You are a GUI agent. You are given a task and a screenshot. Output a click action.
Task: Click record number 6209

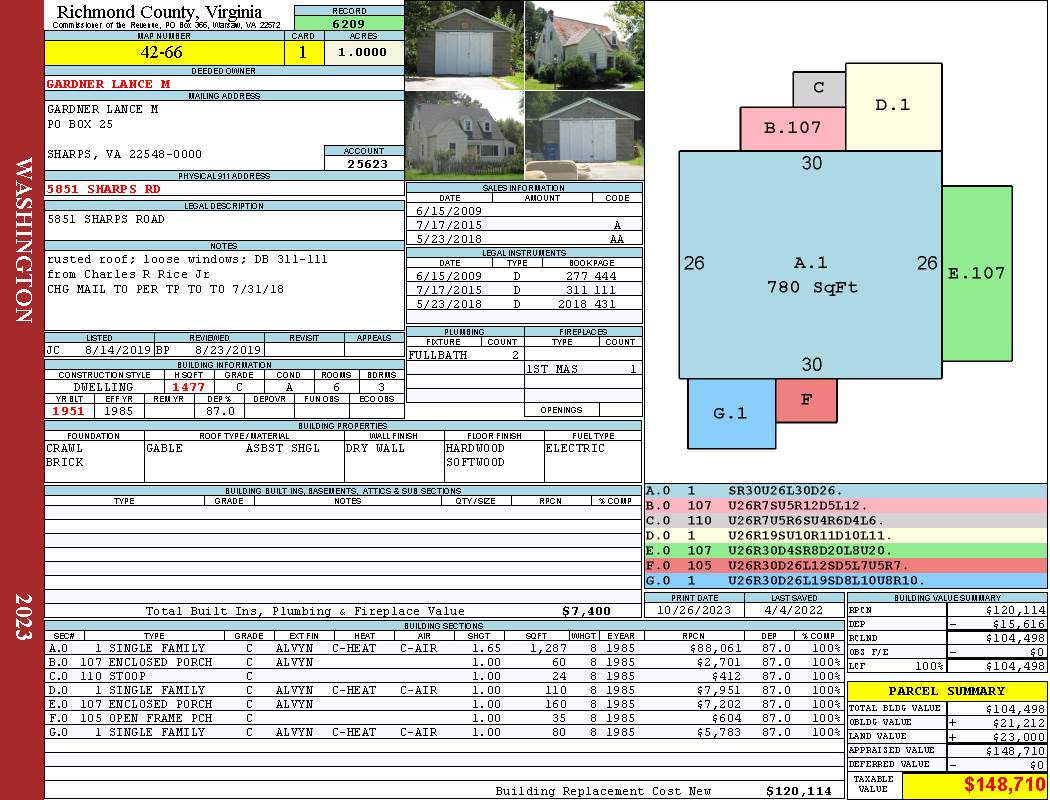tap(349, 23)
